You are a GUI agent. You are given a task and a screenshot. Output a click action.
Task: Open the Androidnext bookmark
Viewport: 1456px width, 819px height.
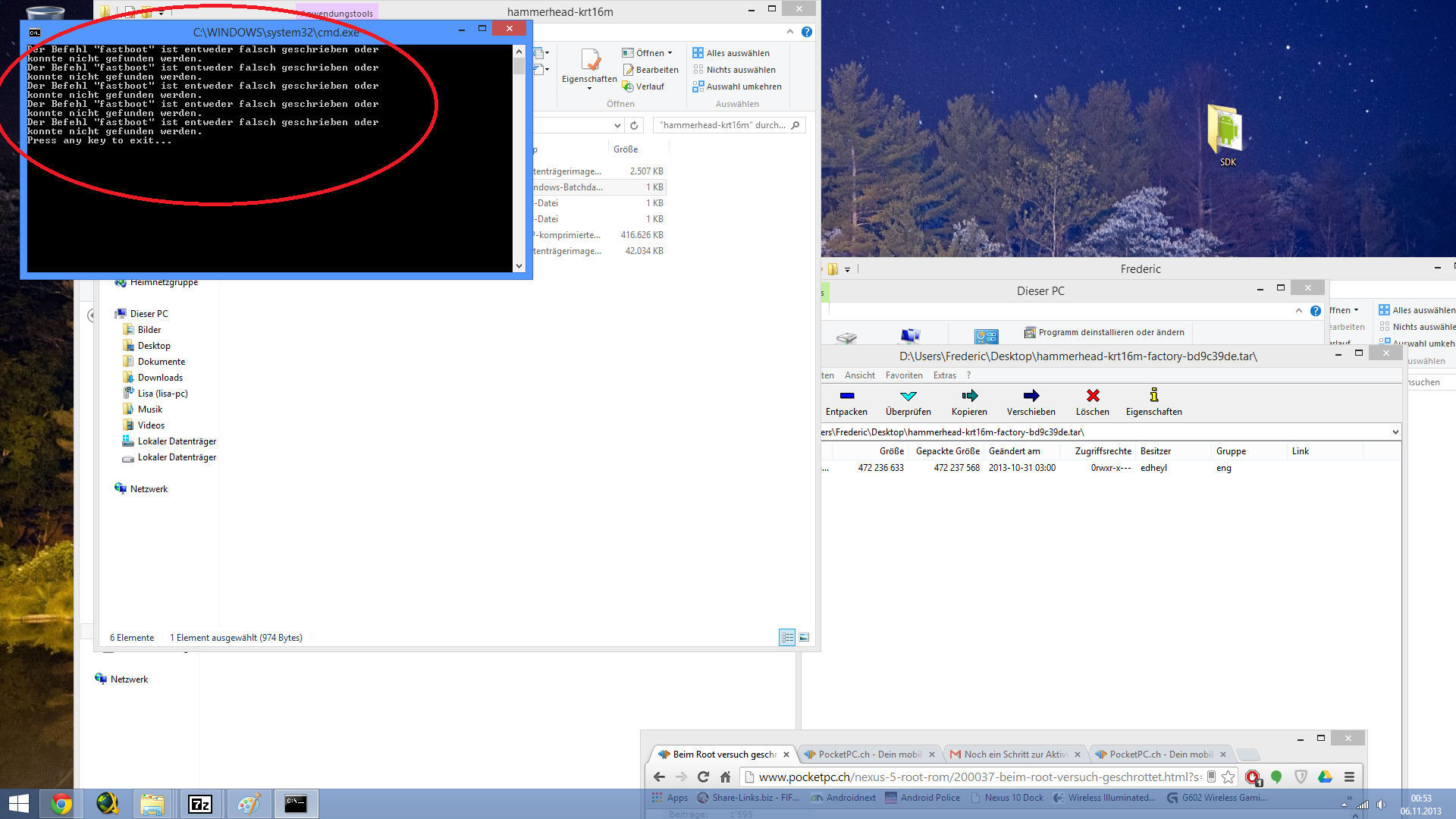pos(843,798)
